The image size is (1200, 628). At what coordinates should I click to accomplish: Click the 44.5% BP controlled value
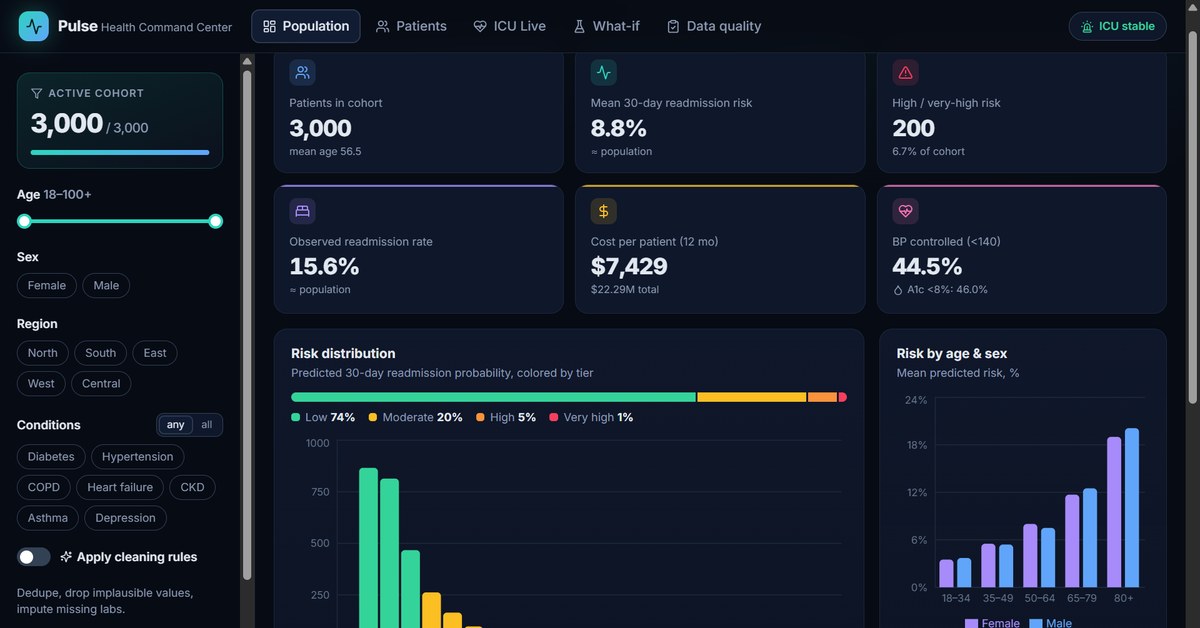(x=927, y=266)
